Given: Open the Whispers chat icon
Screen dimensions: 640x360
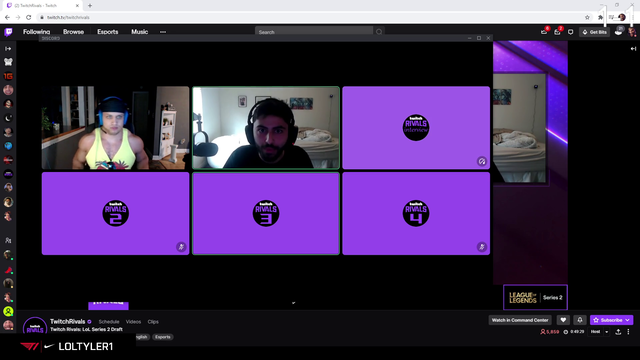Looking at the screenshot, I should tap(571, 32).
